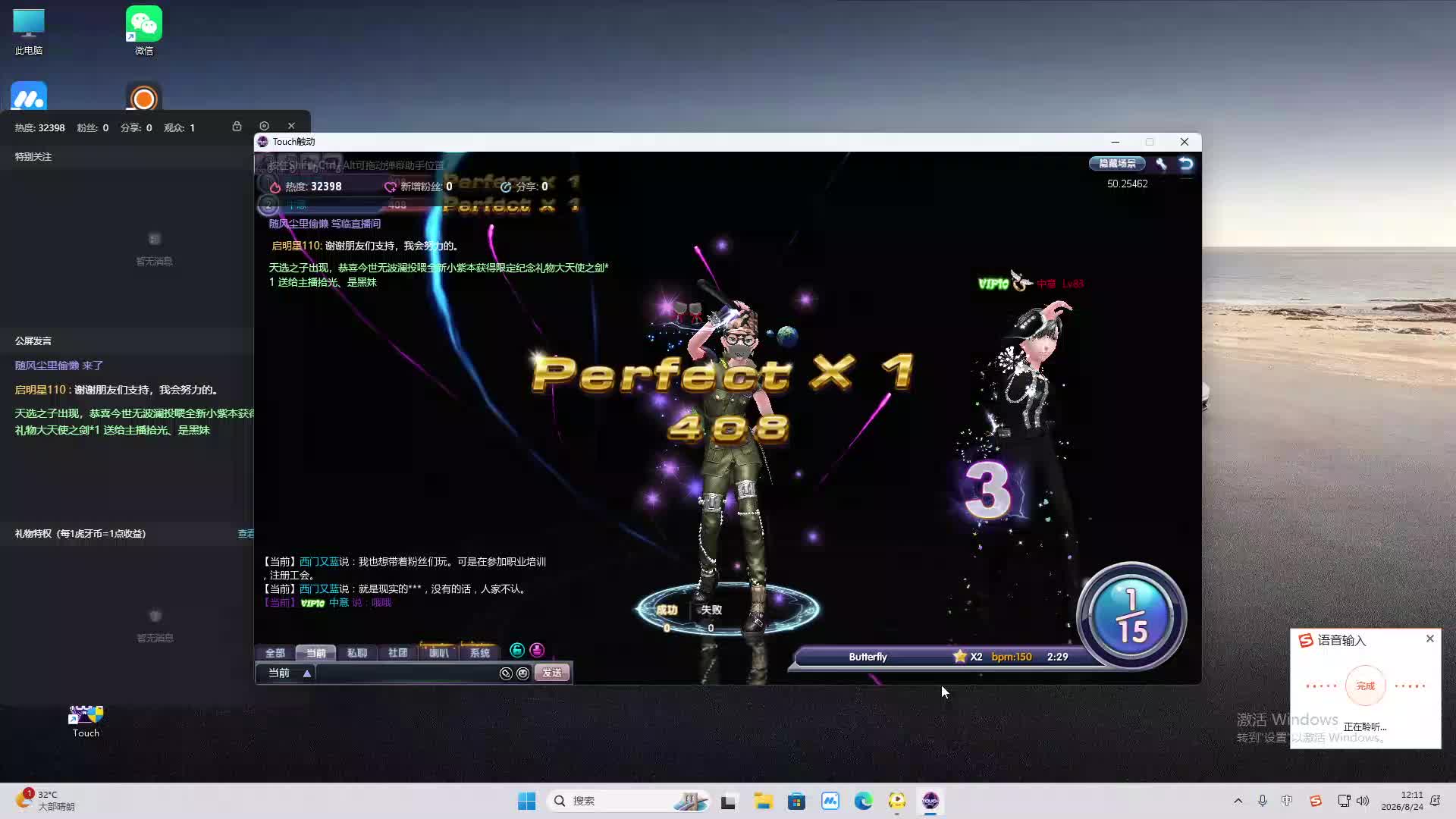Select the 当前 chat tab
The width and height of the screenshot is (1456, 819).
pyautogui.click(x=315, y=653)
